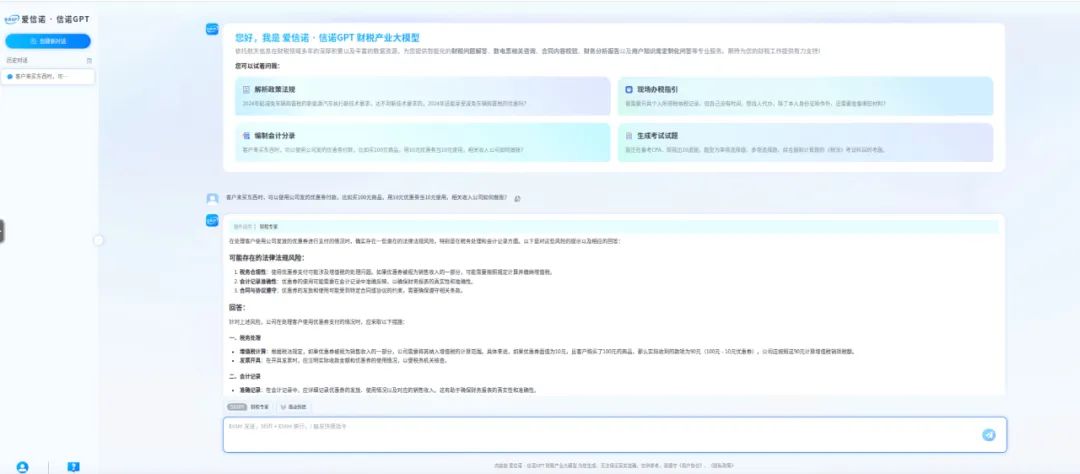Screen dimensions: 1080x474
Task: Click the copy icon after the user question
Action: 517,198
